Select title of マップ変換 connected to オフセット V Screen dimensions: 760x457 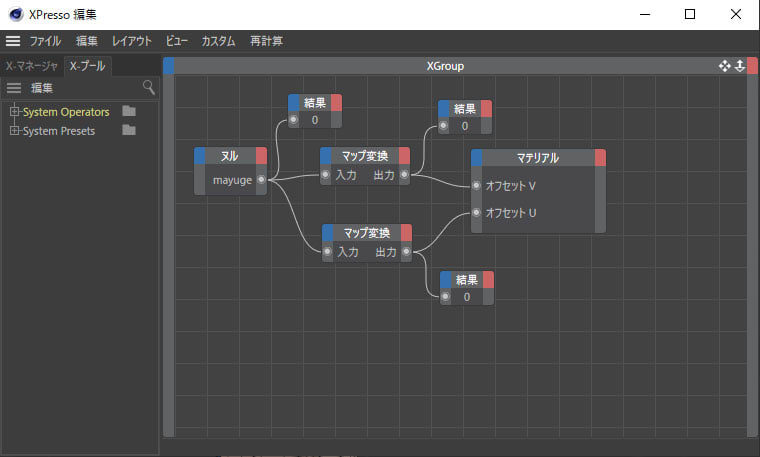pyautogui.click(x=365, y=156)
